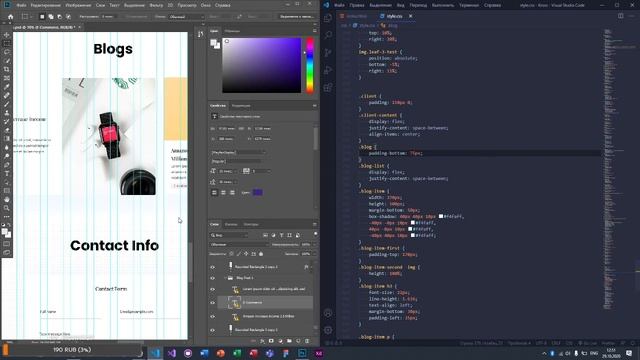
Task: Open Adobe XD from Windows taskbar
Action: (319, 353)
